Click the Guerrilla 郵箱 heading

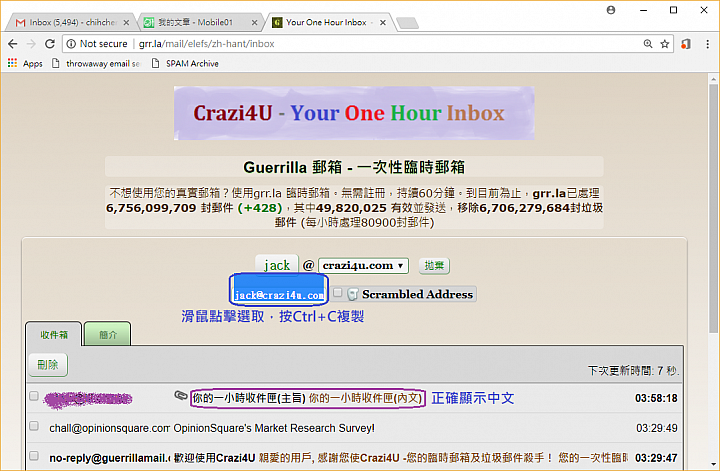(354, 167)
